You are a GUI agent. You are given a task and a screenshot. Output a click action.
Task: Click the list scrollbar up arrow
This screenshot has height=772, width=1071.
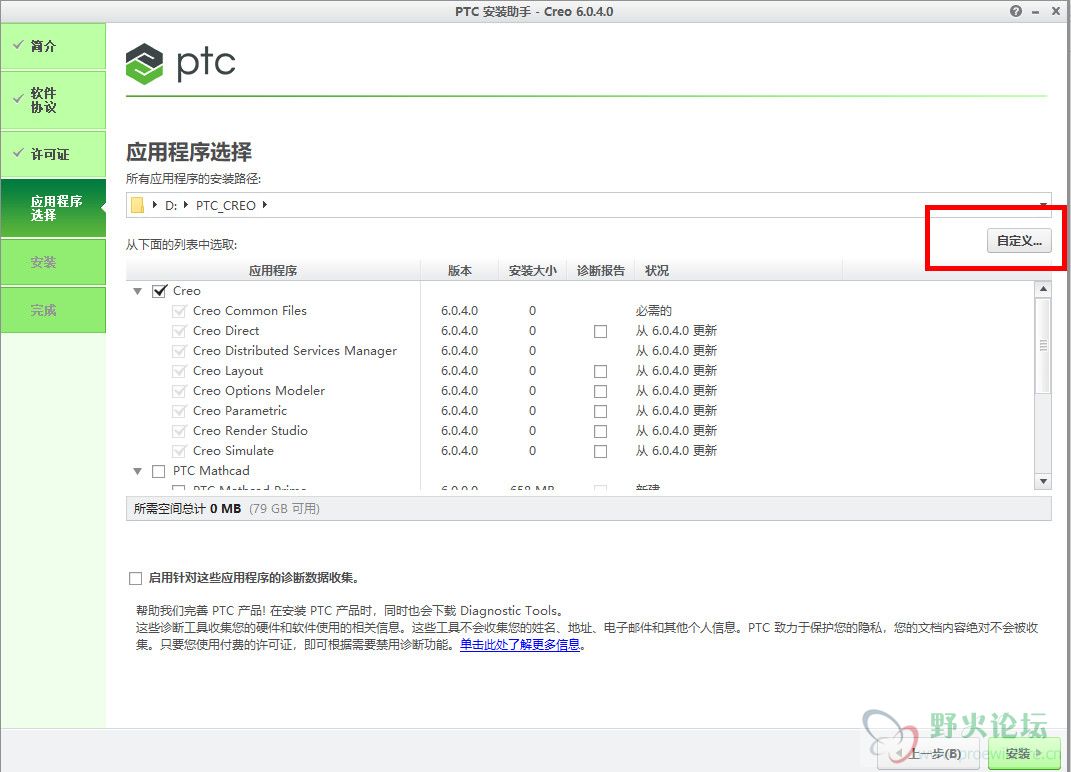coord(1043,289)
